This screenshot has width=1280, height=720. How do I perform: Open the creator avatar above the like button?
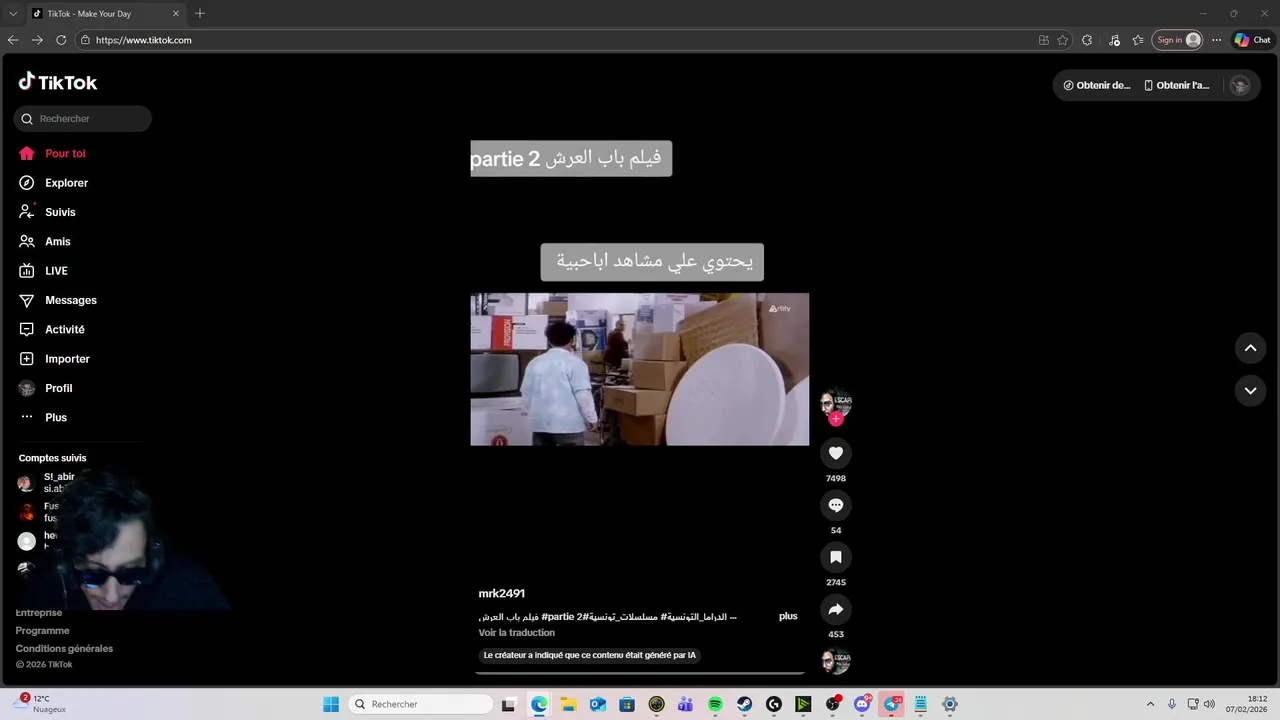[836, 403]
